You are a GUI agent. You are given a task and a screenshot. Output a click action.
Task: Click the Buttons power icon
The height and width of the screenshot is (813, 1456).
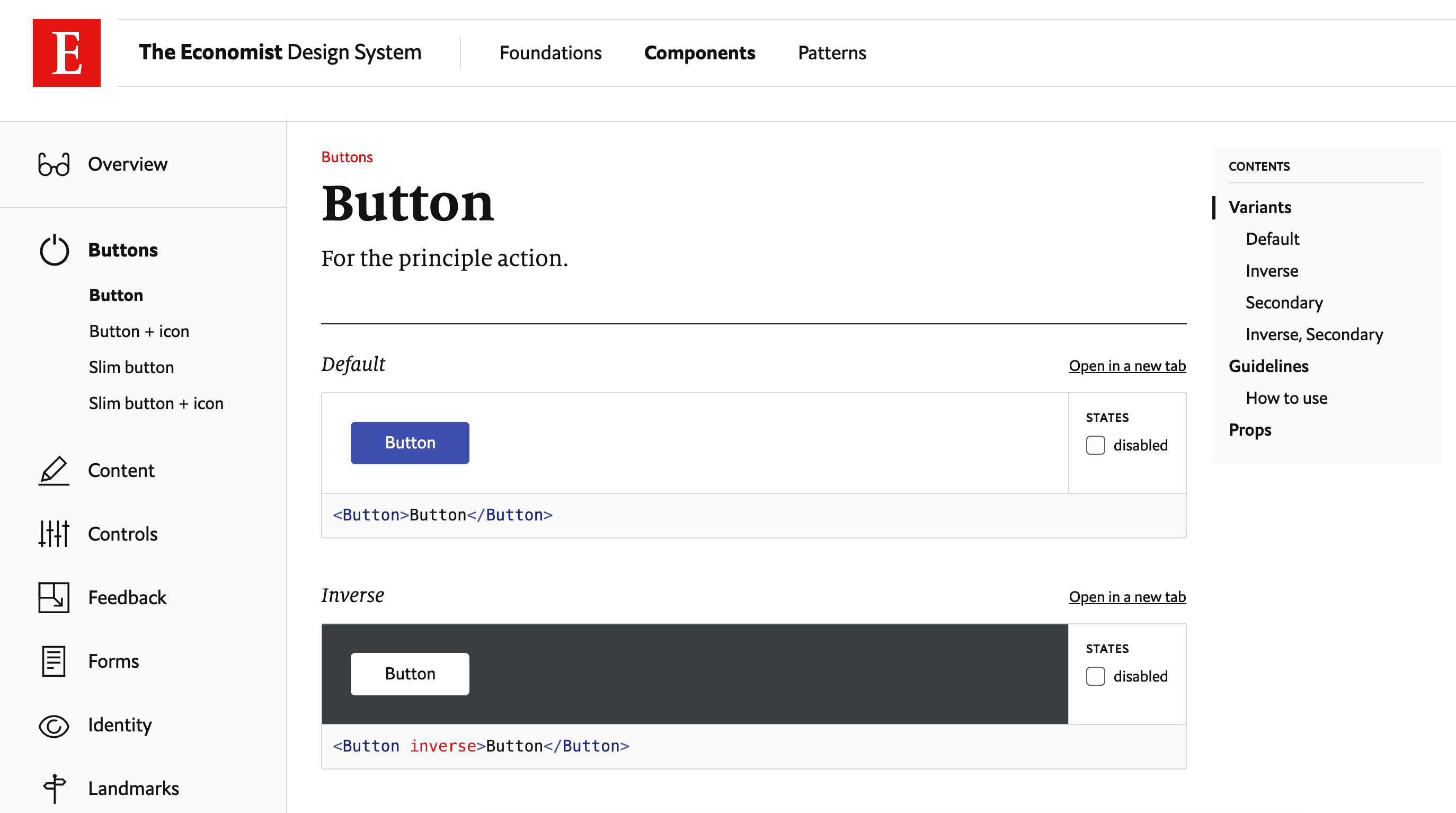tap(54, 250)
